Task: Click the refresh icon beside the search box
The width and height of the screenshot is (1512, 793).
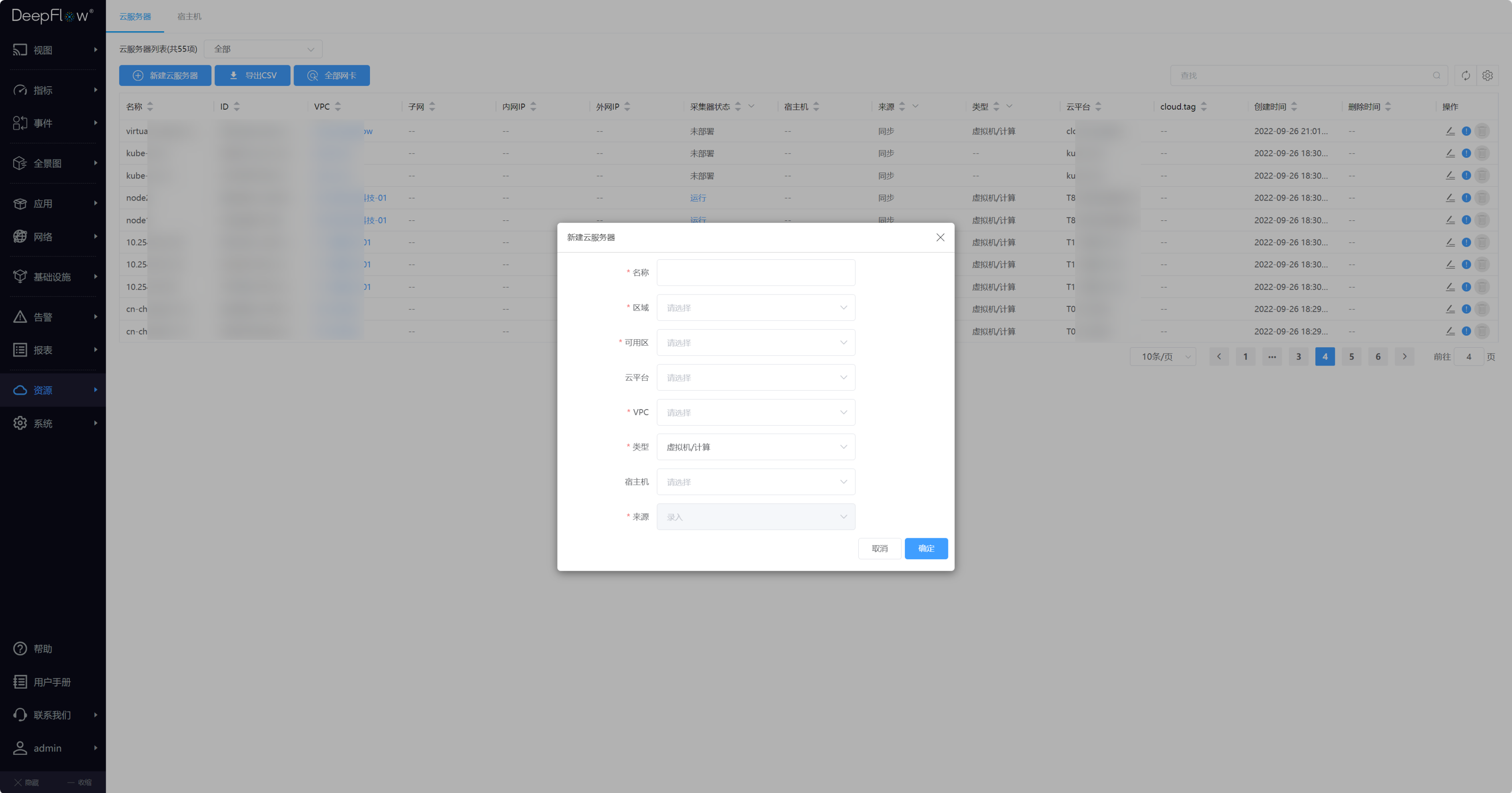Action: (x=1466, y=75)
